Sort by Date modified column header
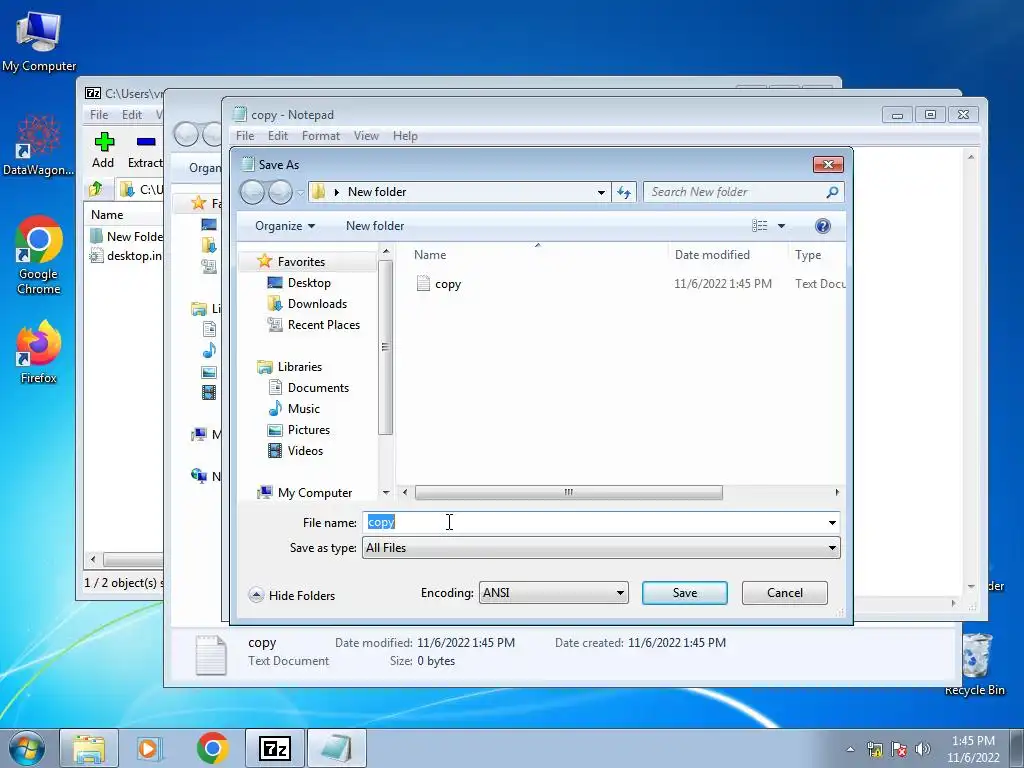 [728, 255]
